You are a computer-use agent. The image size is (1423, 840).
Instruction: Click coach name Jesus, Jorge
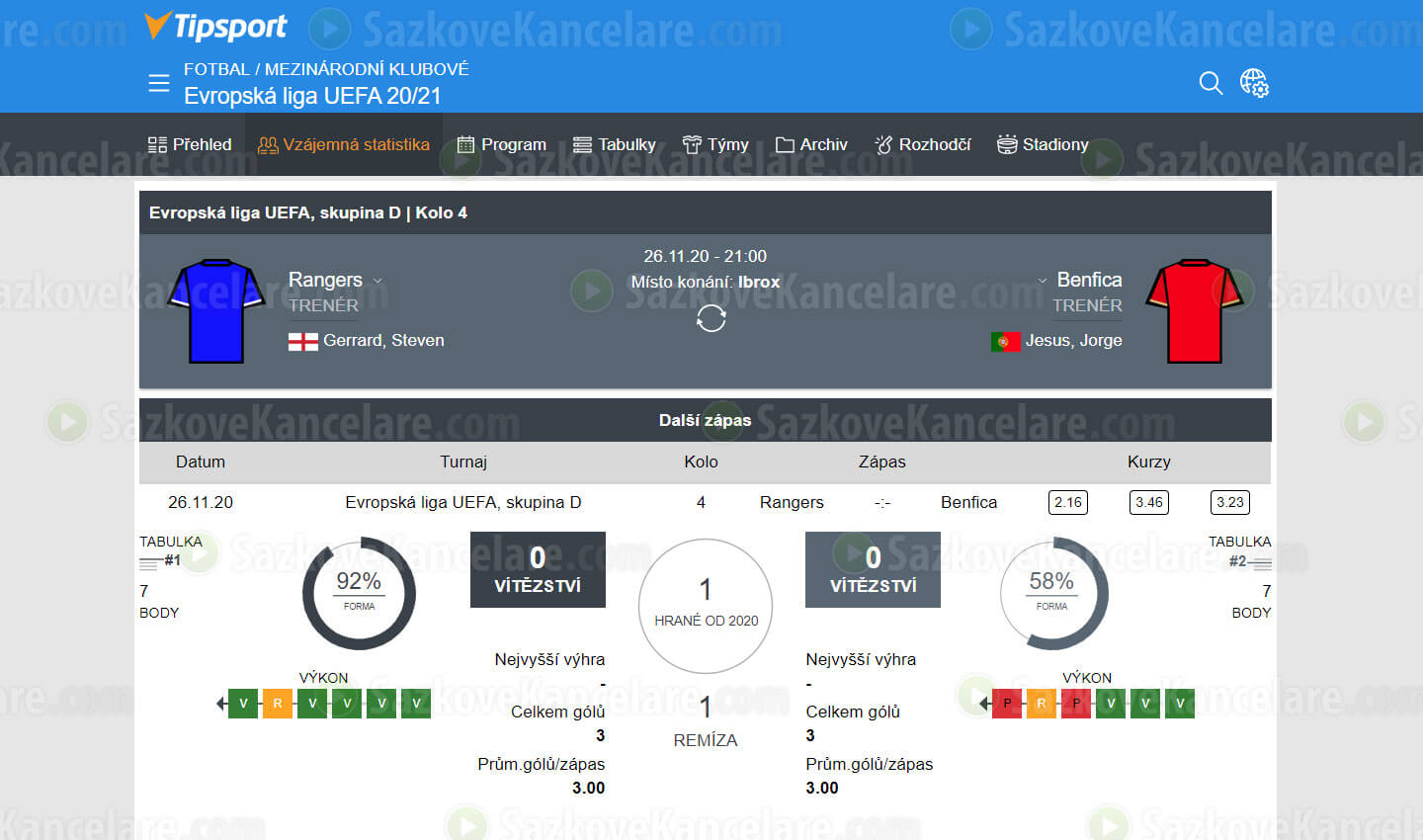click(x=1073, y=340)
